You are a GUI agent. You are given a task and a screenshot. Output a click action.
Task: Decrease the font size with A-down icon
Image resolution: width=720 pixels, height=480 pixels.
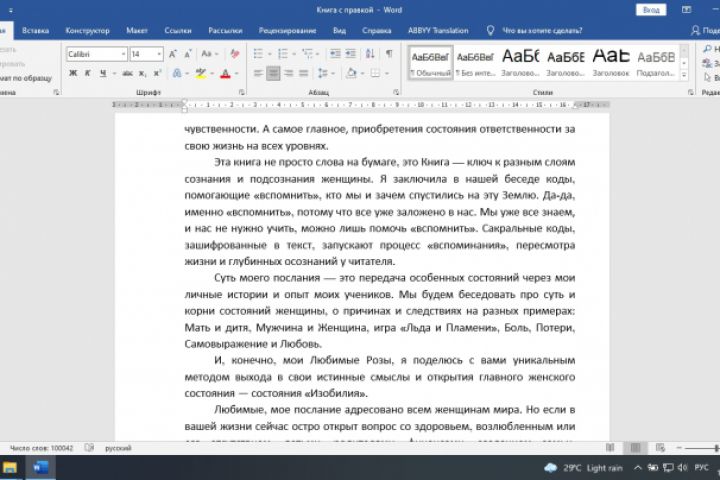[188, 54]
